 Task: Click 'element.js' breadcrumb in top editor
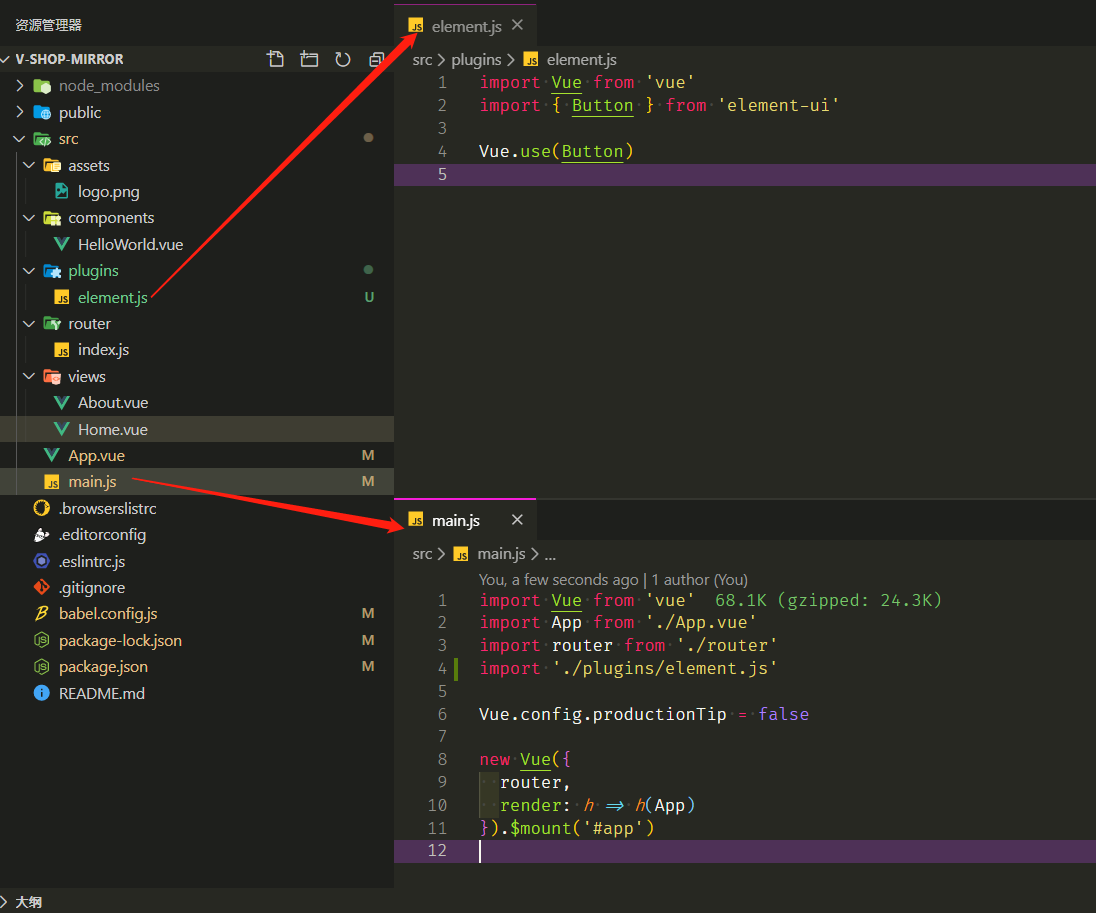pos(582,60)
